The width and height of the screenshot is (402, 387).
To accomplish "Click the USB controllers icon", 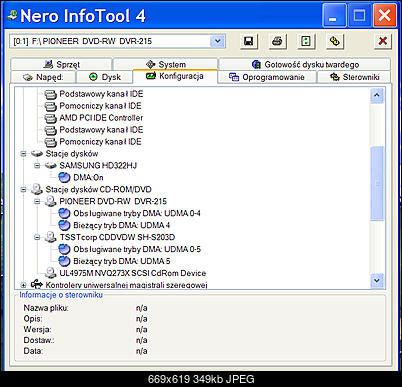I will click(x=37, y=284).
